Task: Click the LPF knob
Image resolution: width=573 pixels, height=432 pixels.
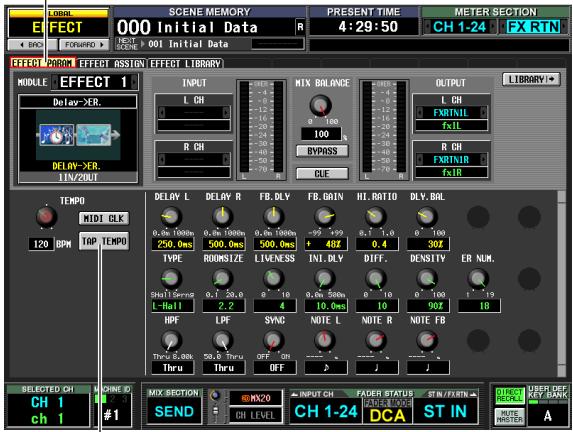Action: pos(223,340)
